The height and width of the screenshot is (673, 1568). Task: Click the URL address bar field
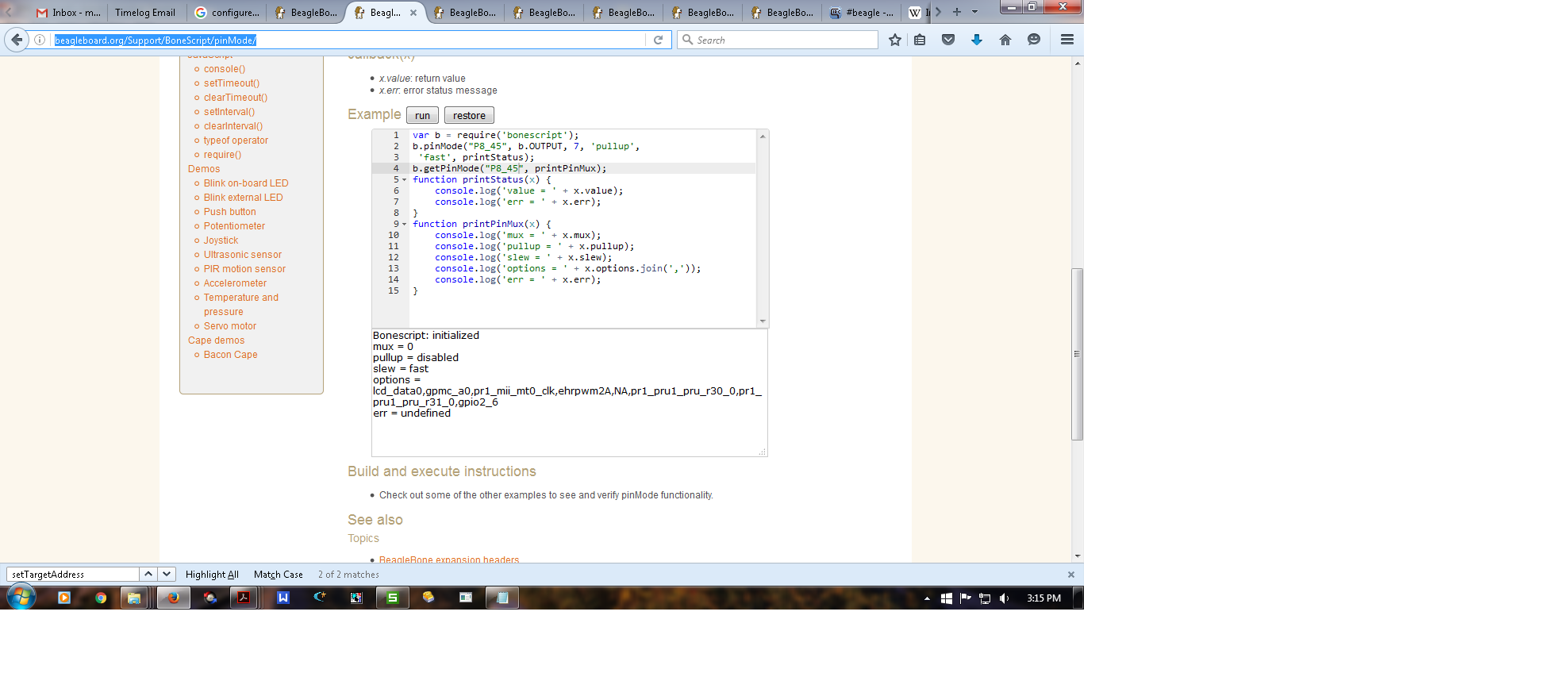click(349, 40)
